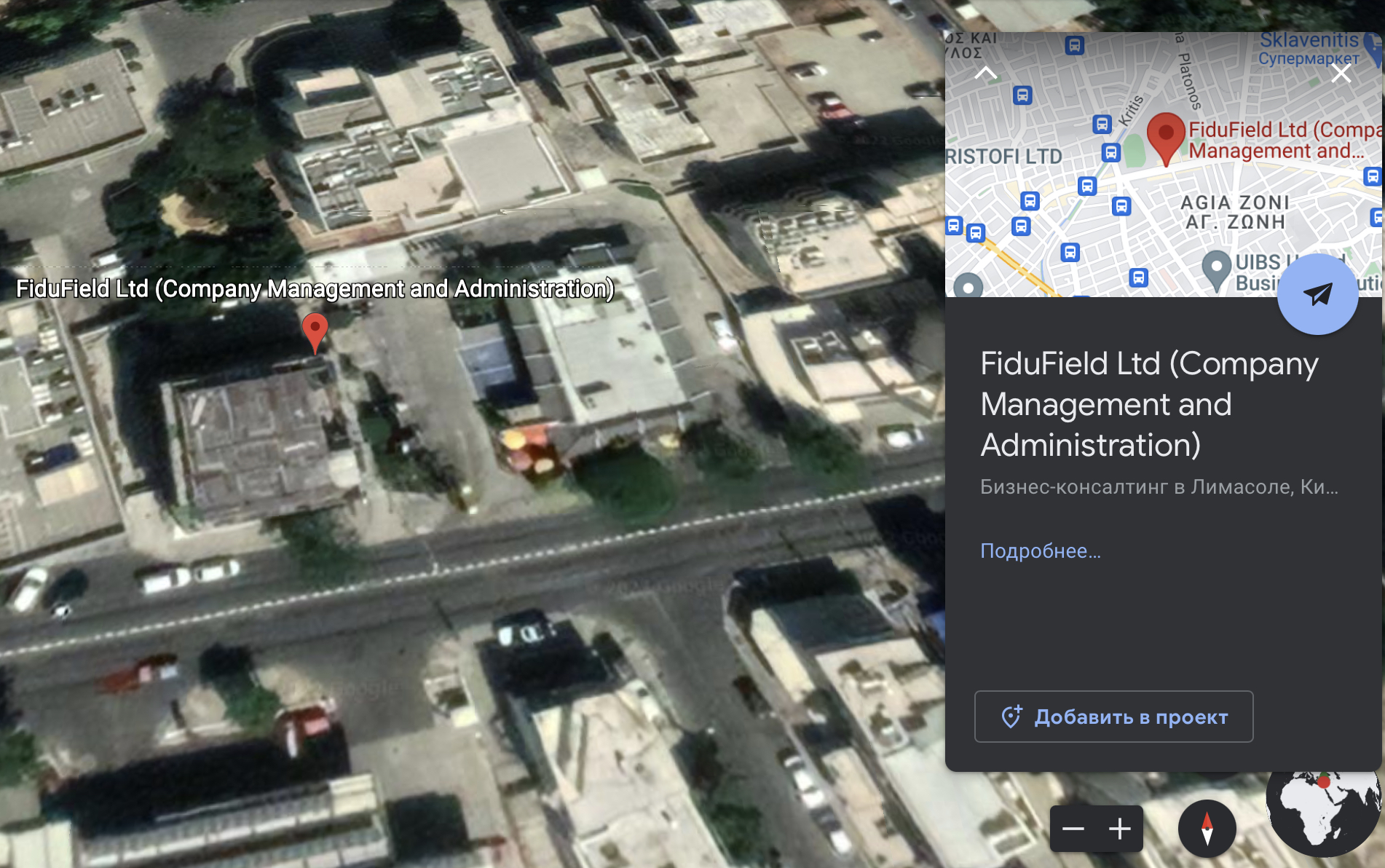Click the 'Бизнес-консалтинг в Лимасоле' description
The height and width of the screenshot is (868, 1385).
click(x=1159, y=486)
